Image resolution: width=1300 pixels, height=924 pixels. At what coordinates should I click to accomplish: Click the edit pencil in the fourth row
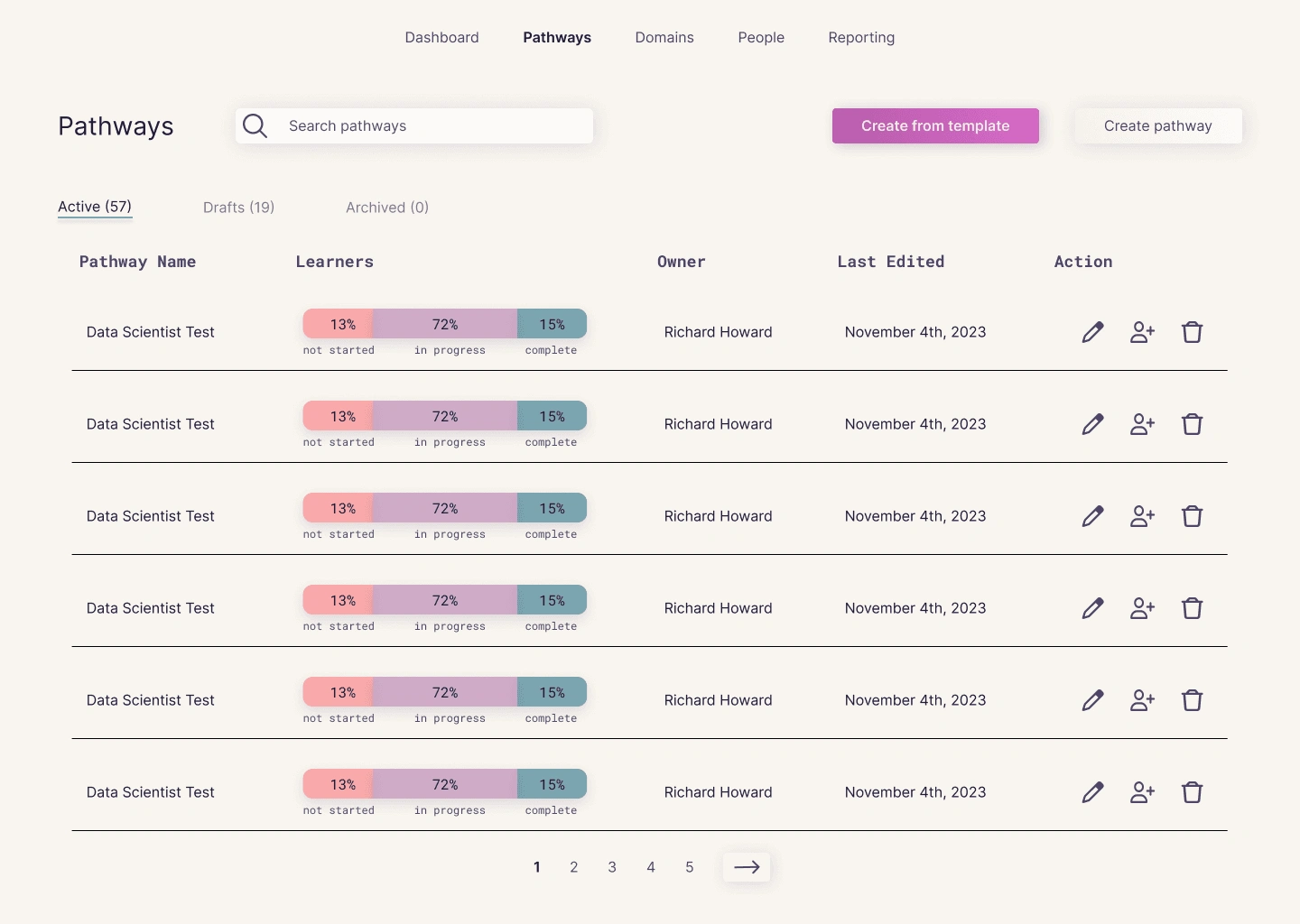click(x=1092, y=608)
